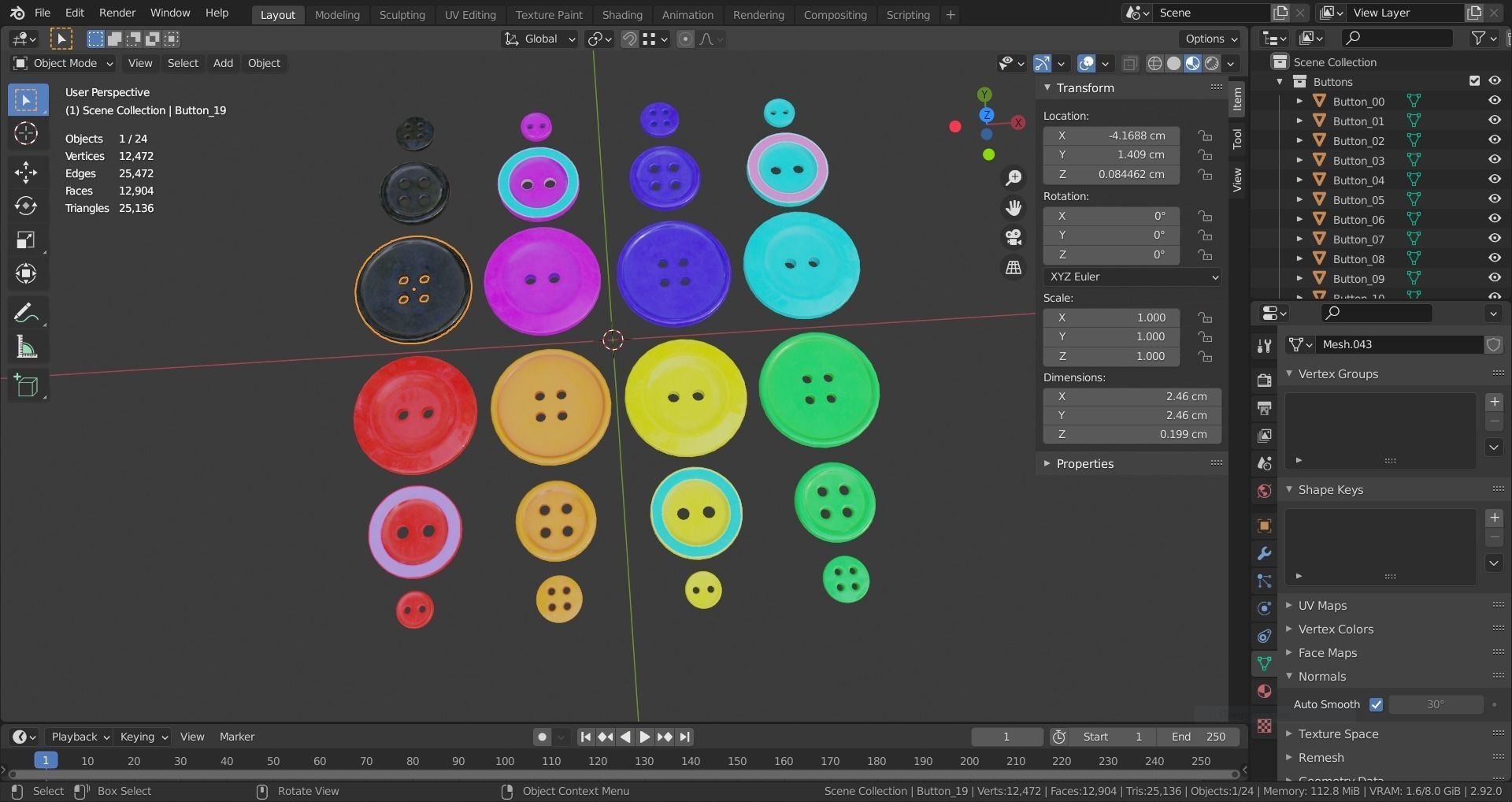1512x802 pixels.
Task: Open the Global orientation dropdown
Action: (540, 39)
